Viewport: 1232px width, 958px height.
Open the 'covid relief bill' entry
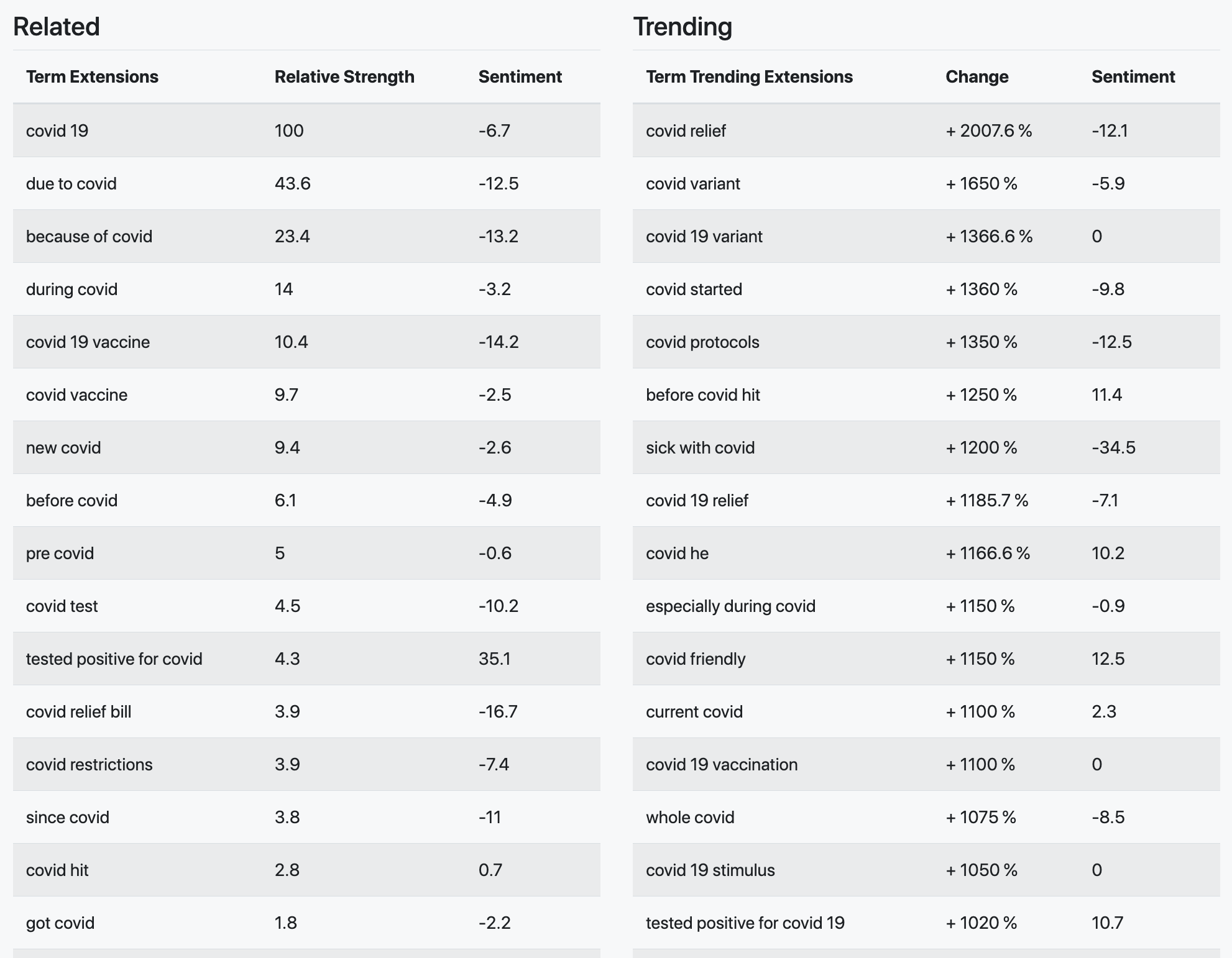[x=79, y=711]
